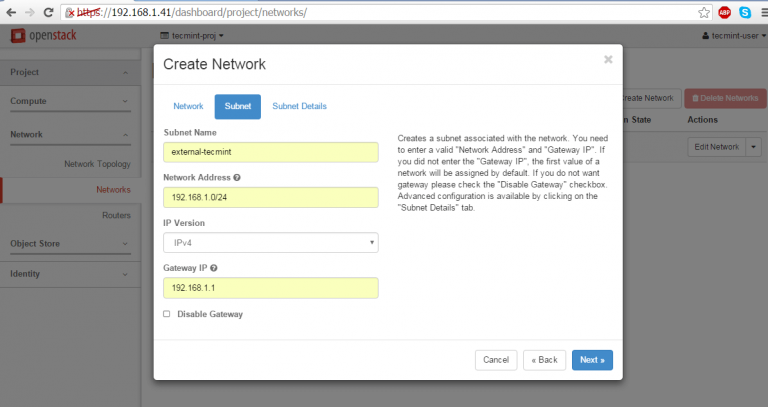The image size is (768, 407).
Task: Bookmark this page with the star icon
Action: click(x=704, y=13)
